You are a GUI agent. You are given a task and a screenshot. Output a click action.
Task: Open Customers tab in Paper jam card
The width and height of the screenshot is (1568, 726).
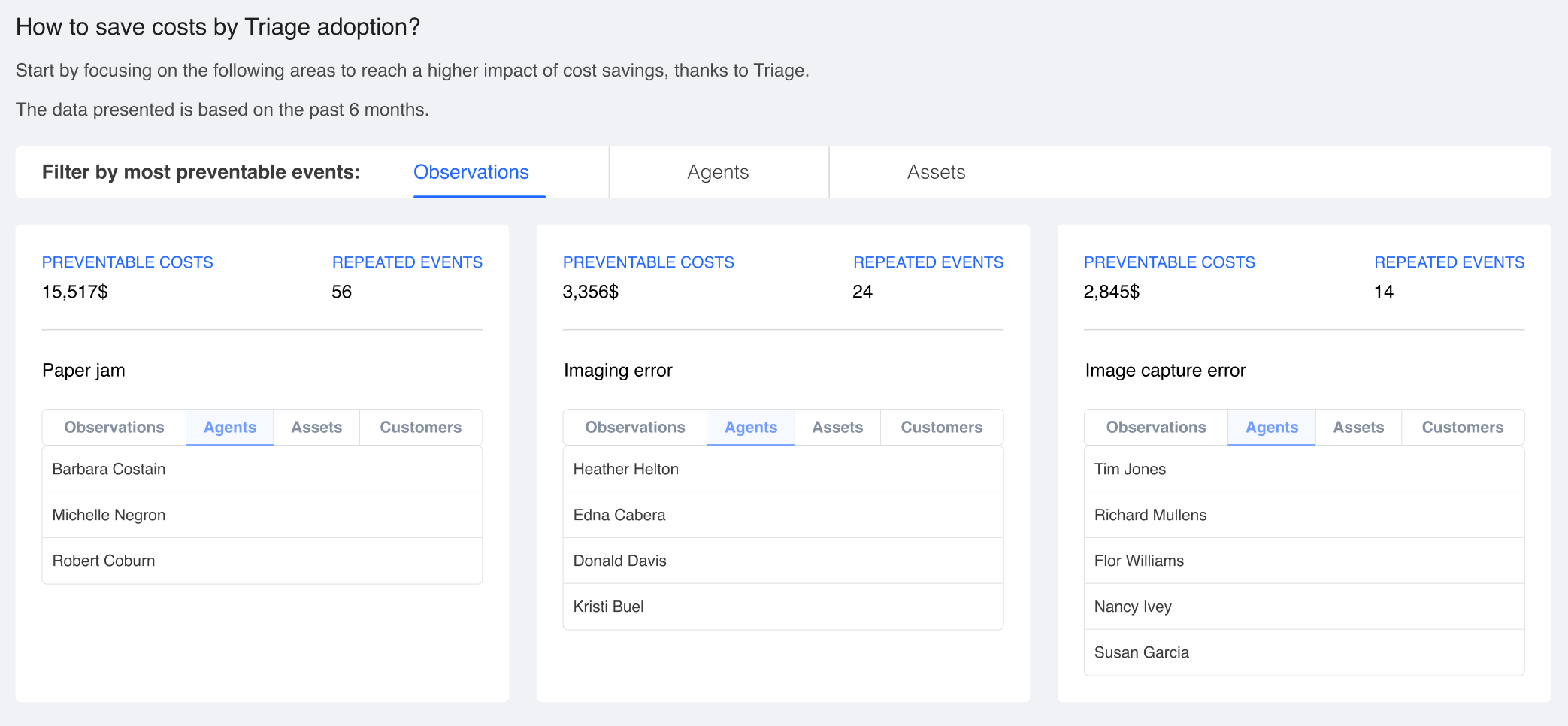point(420,428)
